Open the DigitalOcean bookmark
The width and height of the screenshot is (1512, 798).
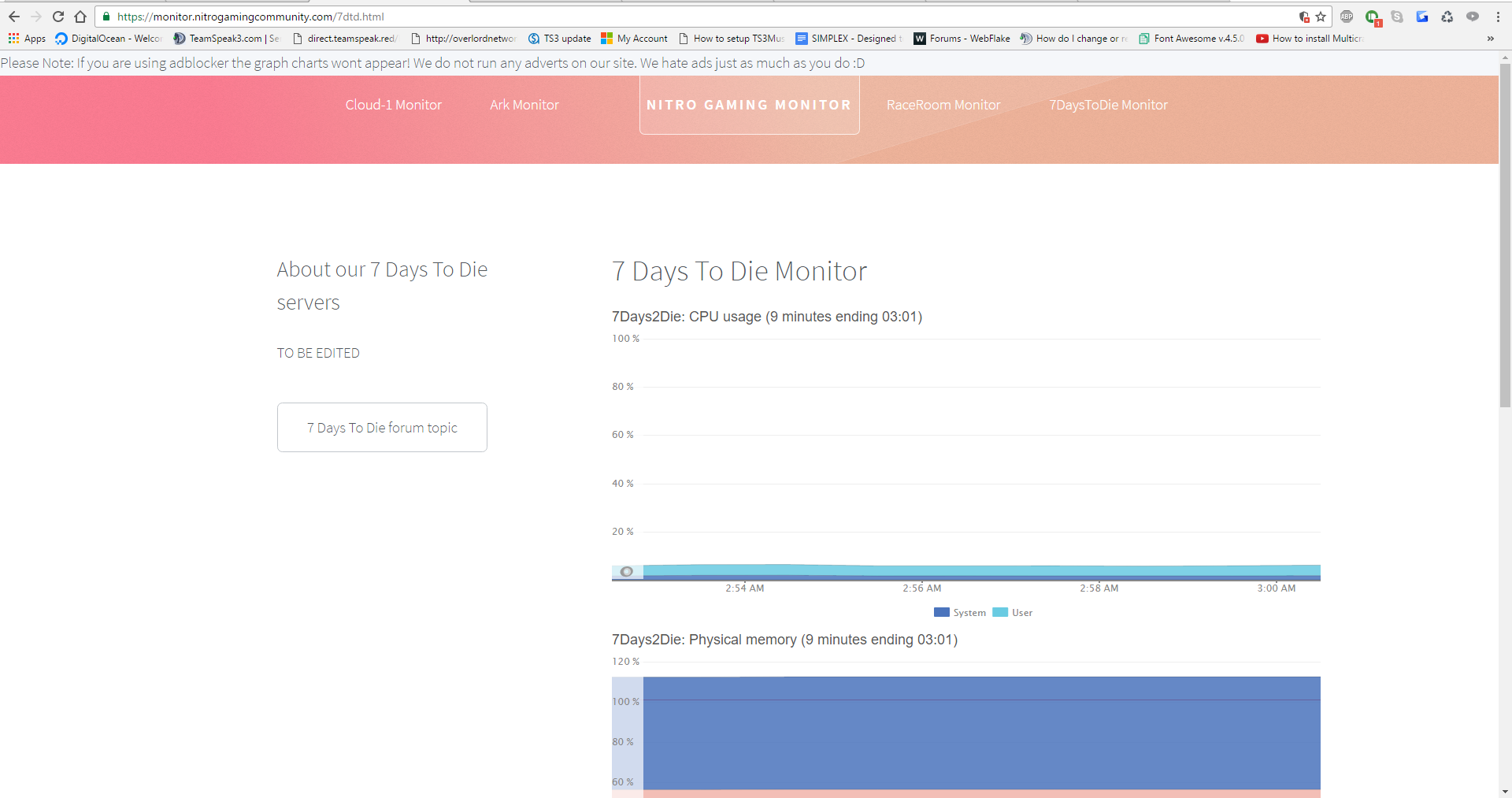(x=108, y=39)
